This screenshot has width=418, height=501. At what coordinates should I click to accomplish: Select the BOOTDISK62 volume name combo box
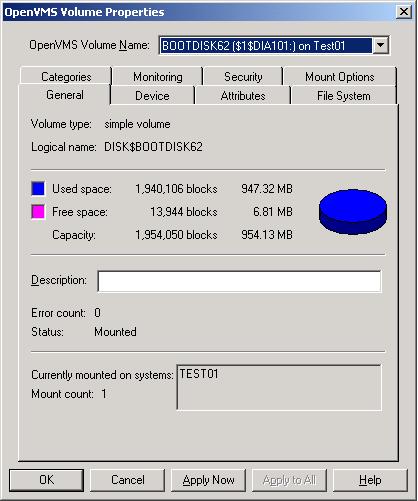[274, 45]
